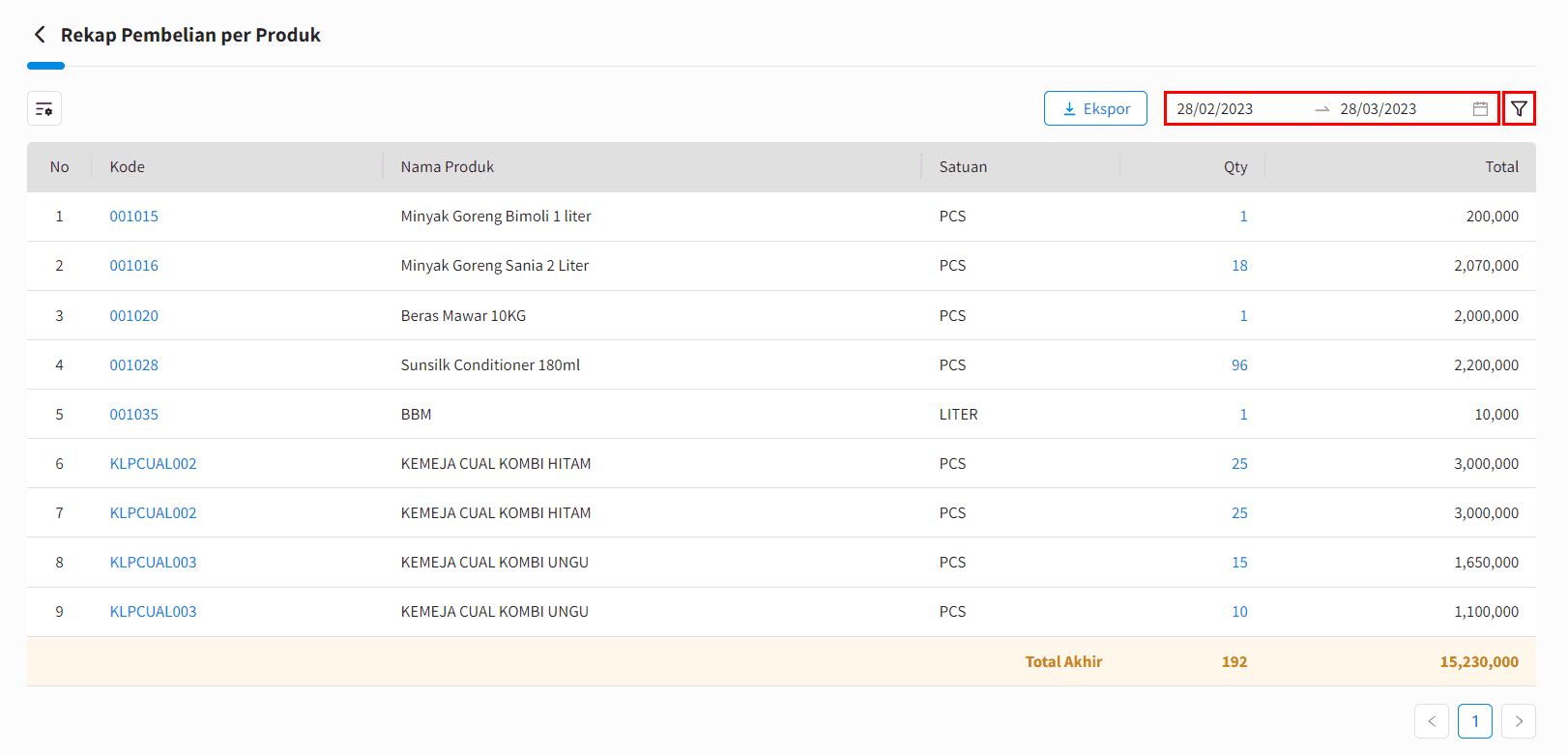Viewport: 1568px width, 755px height.
Task: Click the Ekspor download button
Action: click(x=1095, y=109)
